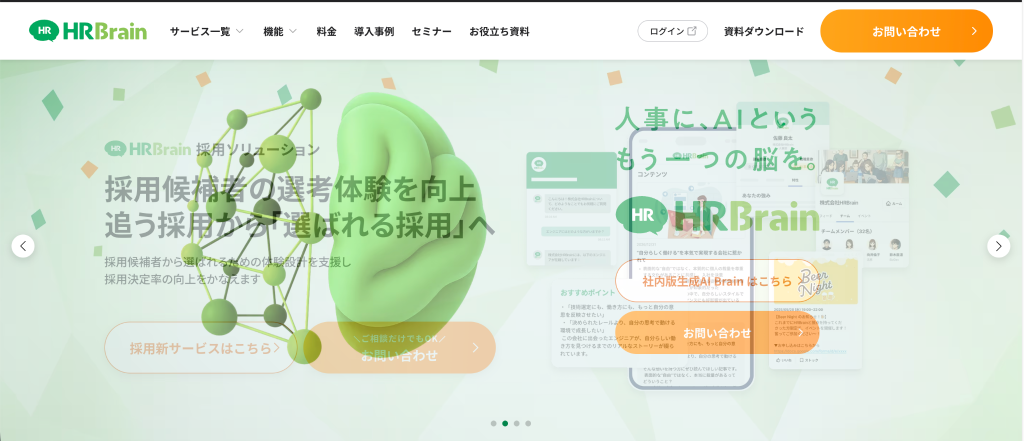Screen dimensions: 1024x441
Task: Select the third carousel pagination dot
Action: 517,423
